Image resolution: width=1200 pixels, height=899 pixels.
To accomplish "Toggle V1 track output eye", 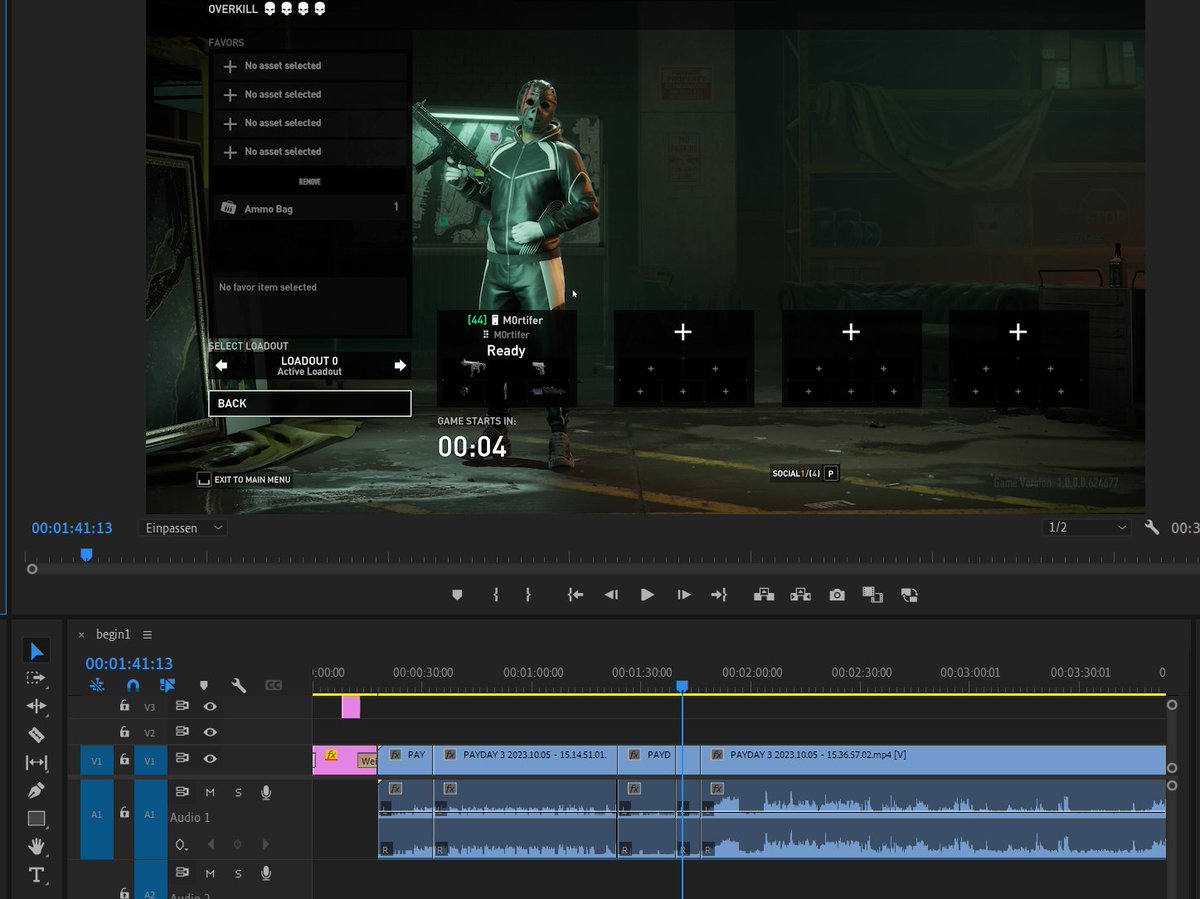I will [x=210, y=759].
